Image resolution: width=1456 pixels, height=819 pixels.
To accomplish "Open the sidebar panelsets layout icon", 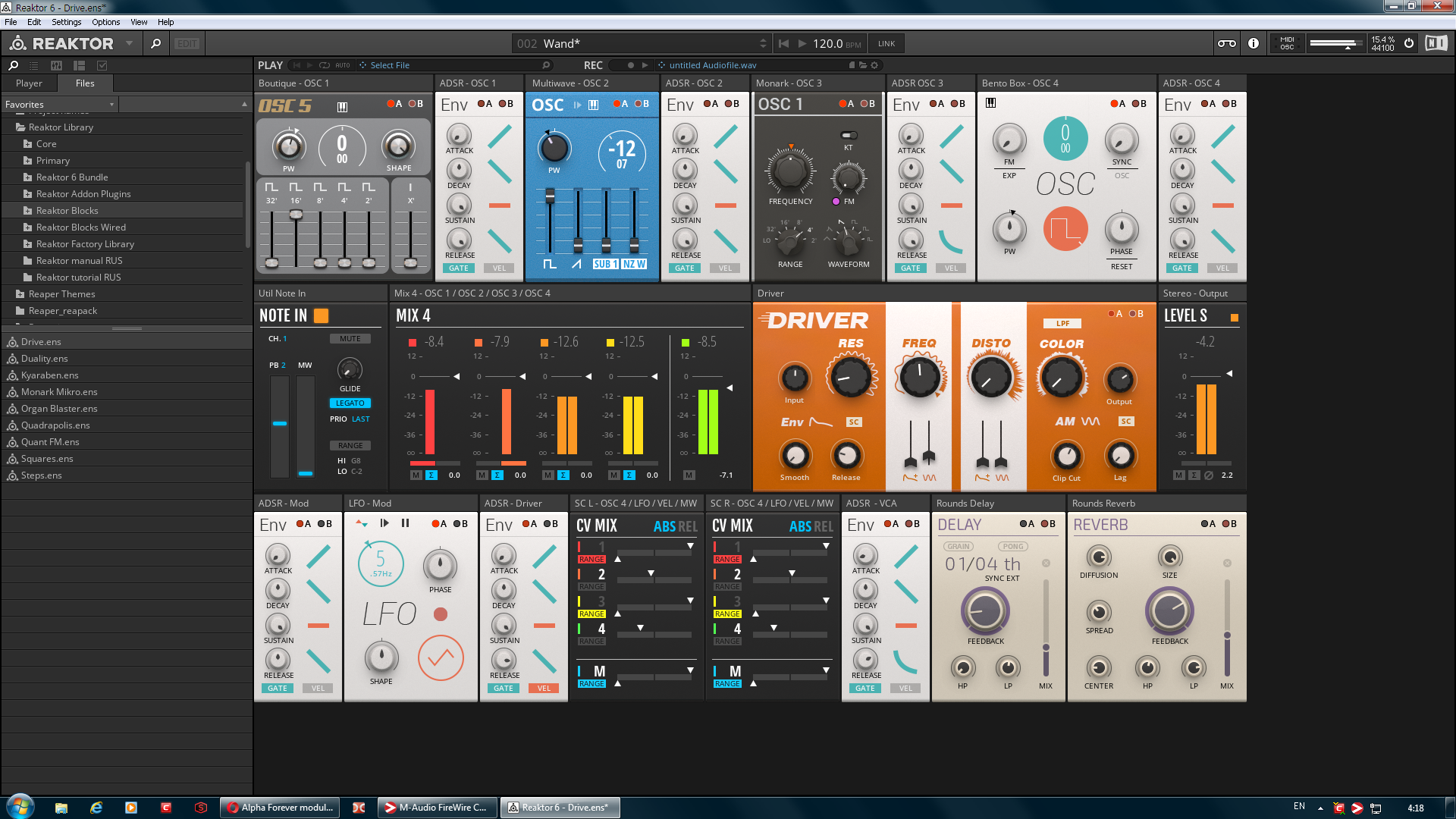I will pos(79,65).
